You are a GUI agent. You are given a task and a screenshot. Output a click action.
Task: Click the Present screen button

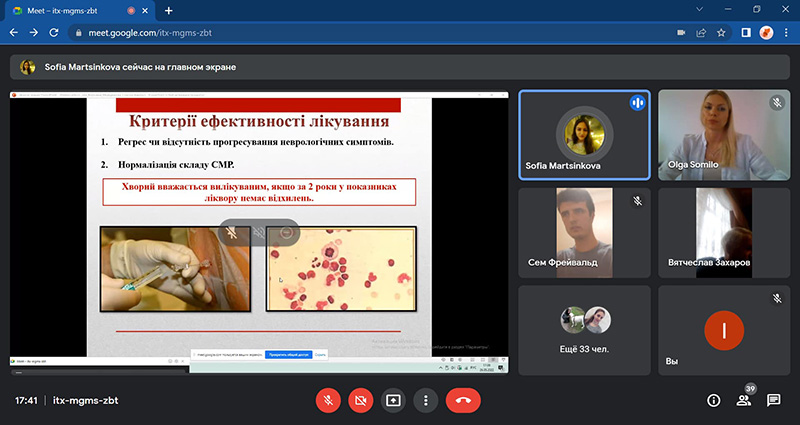393,400
